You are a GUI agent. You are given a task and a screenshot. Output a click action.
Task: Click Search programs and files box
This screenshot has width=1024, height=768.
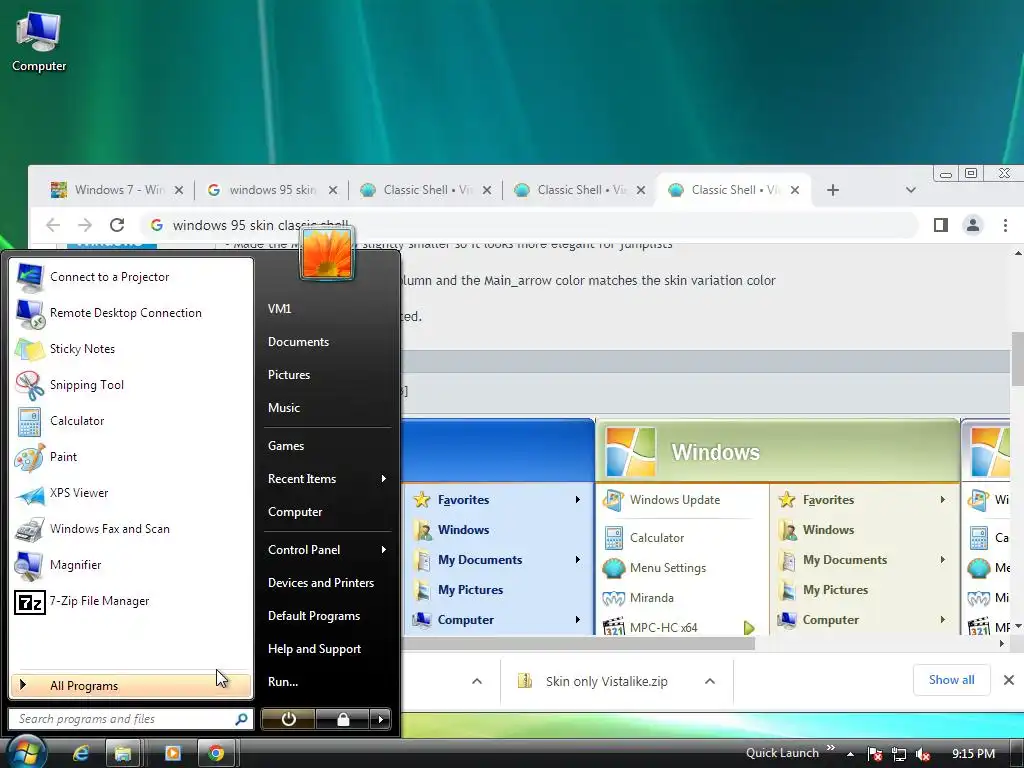131,719
